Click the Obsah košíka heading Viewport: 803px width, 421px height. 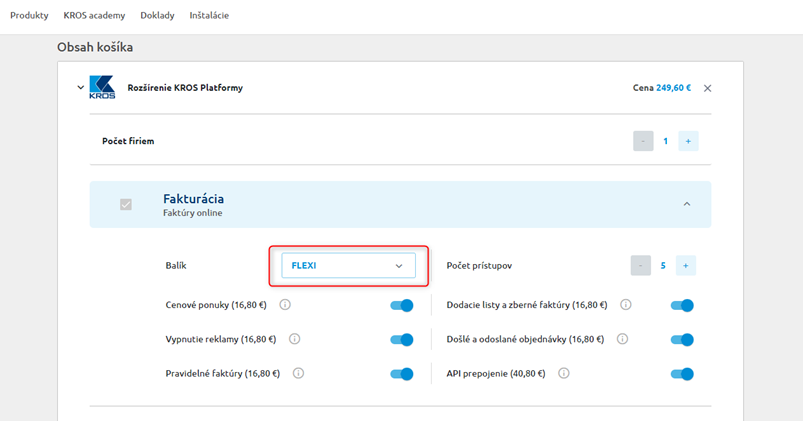tap(95, 47)
